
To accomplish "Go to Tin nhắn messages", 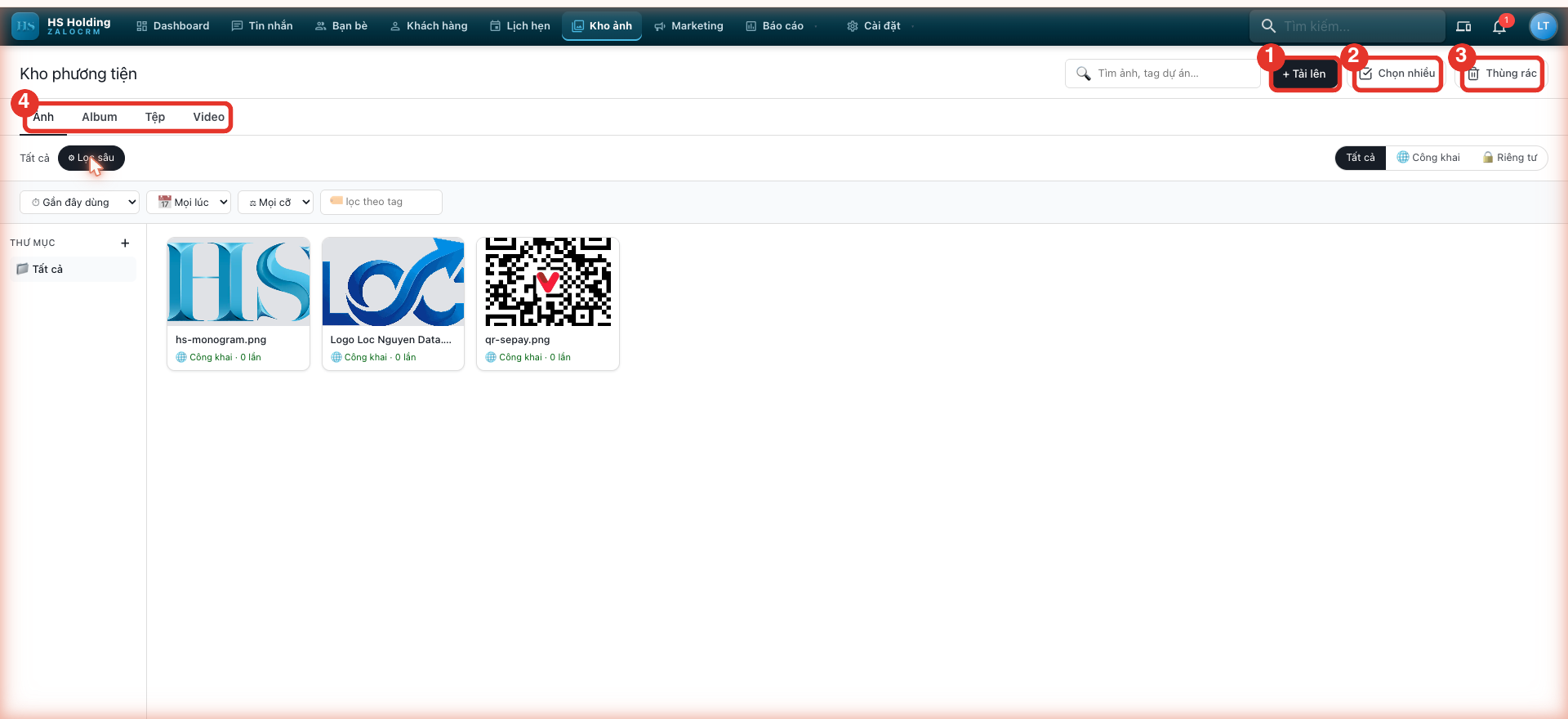I will [262, 26].
